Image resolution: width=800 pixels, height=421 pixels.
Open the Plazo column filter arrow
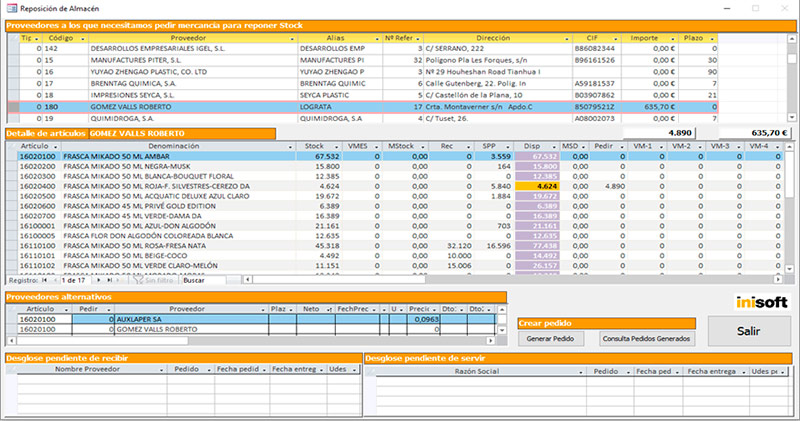click(x=712, y=39)
